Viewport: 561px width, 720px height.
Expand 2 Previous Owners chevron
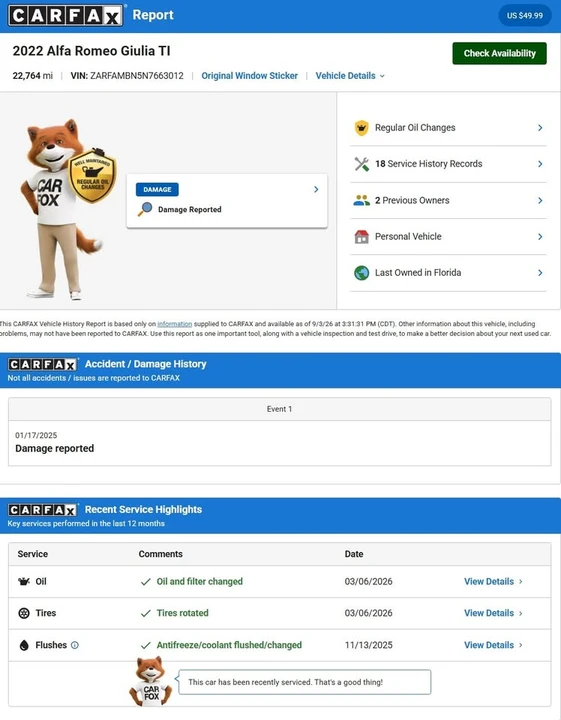pyautogui.click(x=540, y=200)
